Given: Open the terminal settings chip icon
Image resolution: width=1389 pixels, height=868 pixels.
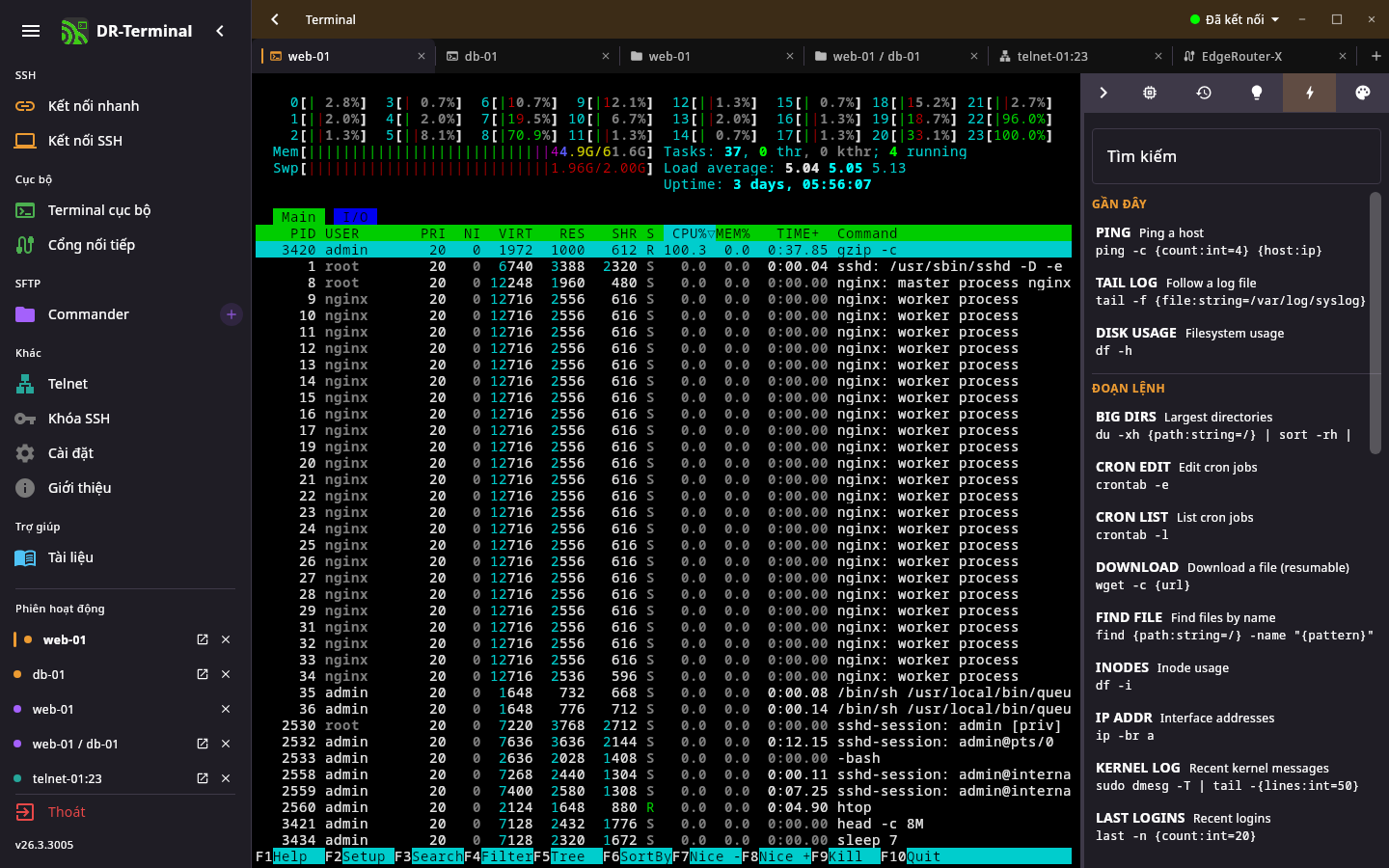Looking at the screenshot, I should coord(1150,93).
